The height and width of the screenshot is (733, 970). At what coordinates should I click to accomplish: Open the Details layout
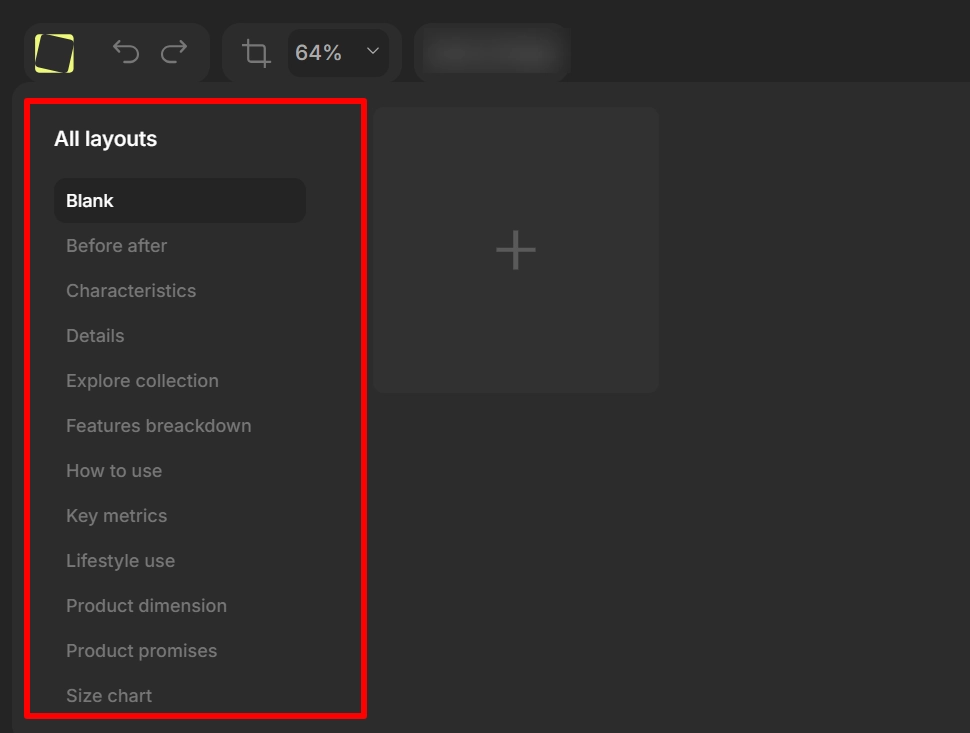(x=95, y=335)
